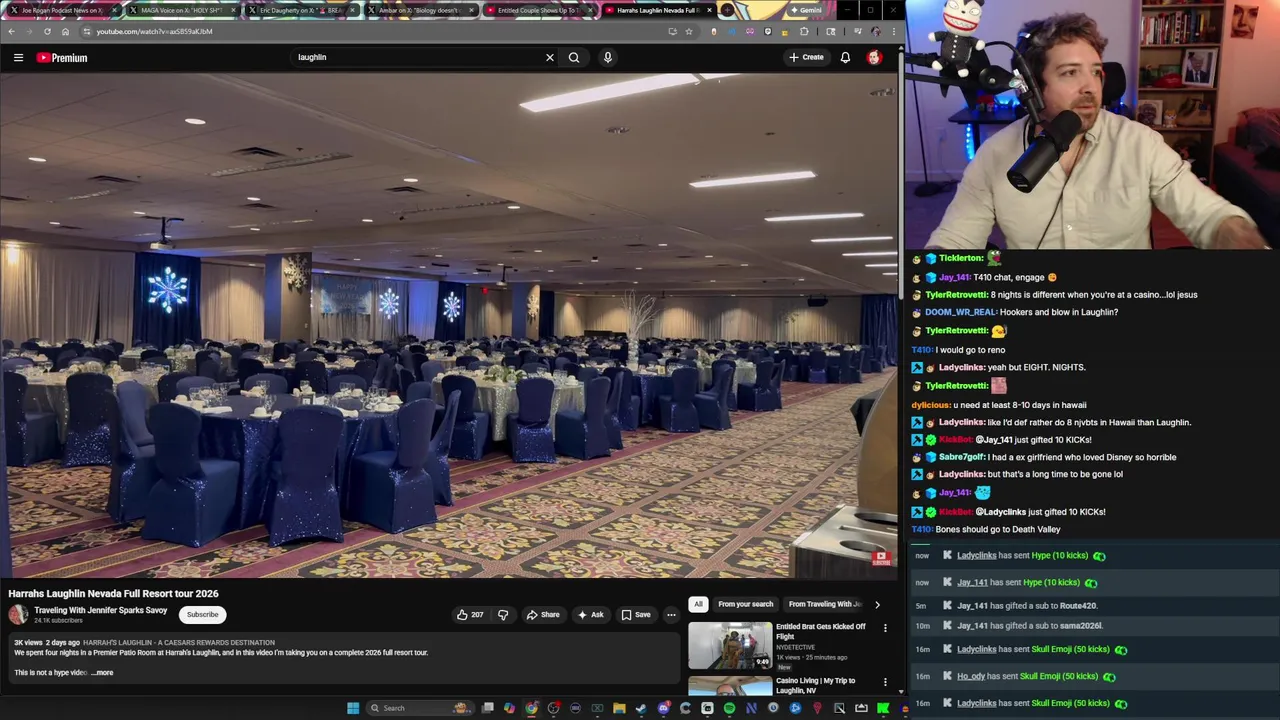Go to browser home page
This screenshot has width=1280, height=720.
click(65, 31)
